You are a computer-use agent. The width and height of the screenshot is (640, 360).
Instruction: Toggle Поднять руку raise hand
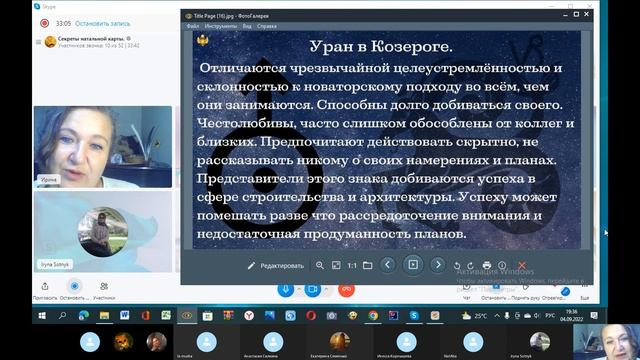tap(525, 292)
